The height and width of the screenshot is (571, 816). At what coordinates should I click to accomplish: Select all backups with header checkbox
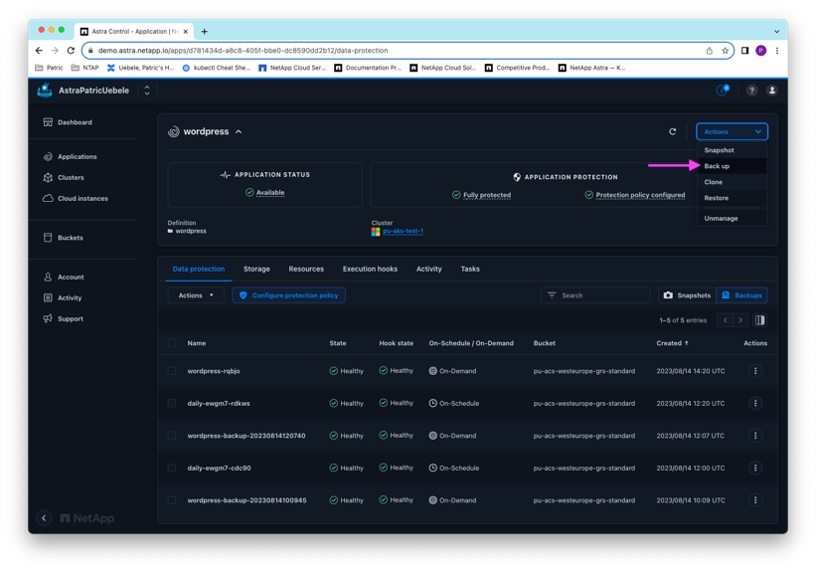pyautogui.click(x=172, y=343)
